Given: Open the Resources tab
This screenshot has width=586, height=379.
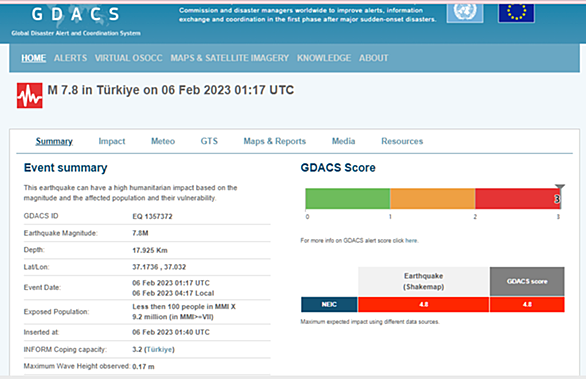Looking at the screenshot, I should pyautogui.click(x=402, y=141).
